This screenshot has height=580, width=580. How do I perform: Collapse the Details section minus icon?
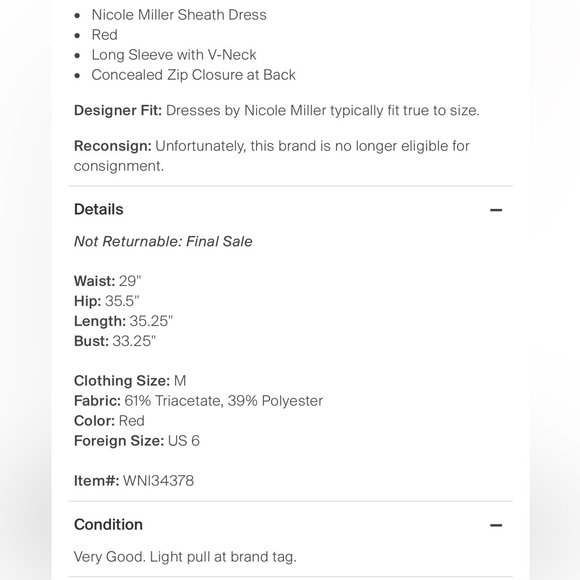[496, 210]
